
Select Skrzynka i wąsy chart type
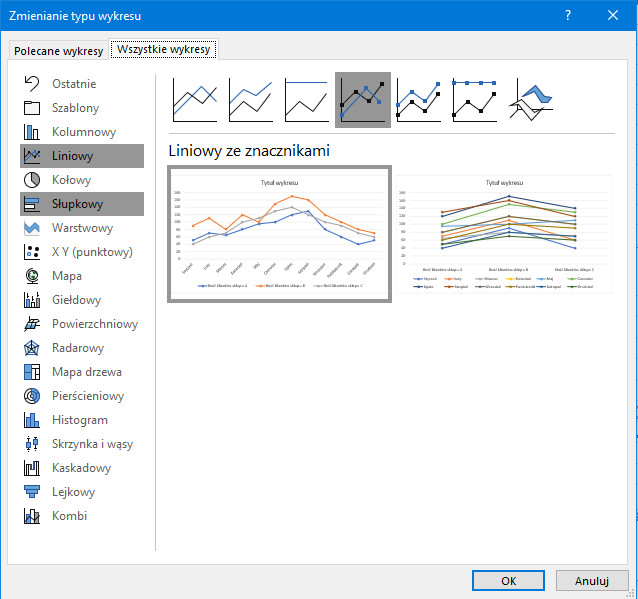coord(92,444)
